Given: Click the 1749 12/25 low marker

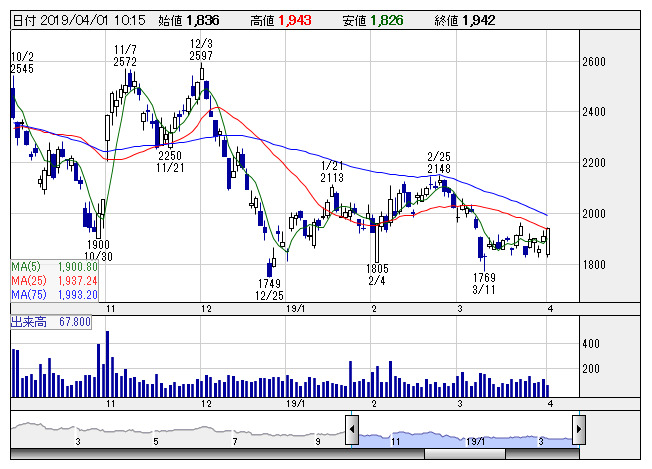Looking at the screenshot, I should click(271, 290).
